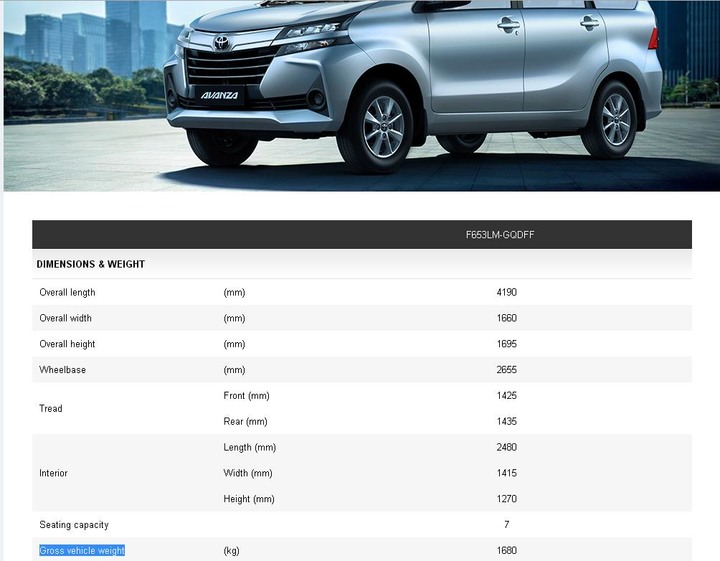Select the Wheelbase label
Screen dimensions: 720x561
pos(62,370)
